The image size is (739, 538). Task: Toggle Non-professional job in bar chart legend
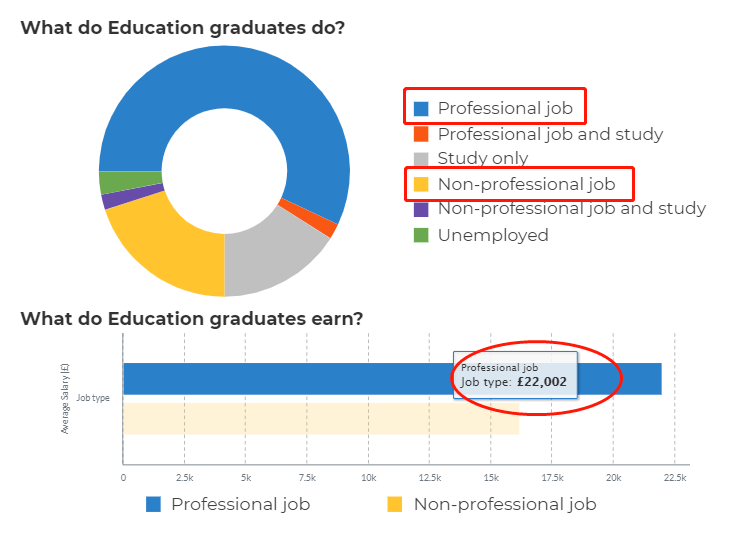point(504,504)
